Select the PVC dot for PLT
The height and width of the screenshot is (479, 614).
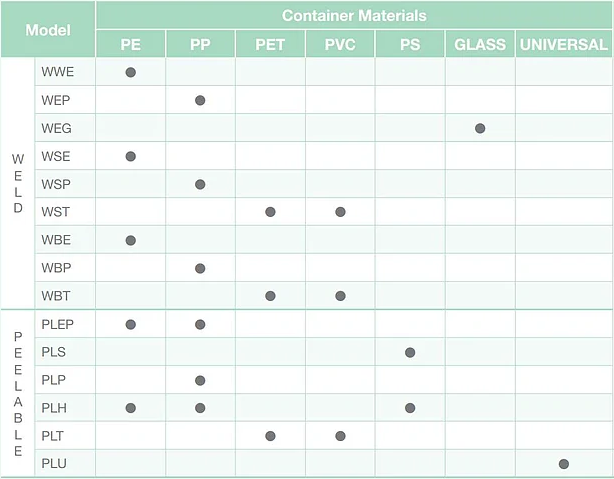click(340, 436)
